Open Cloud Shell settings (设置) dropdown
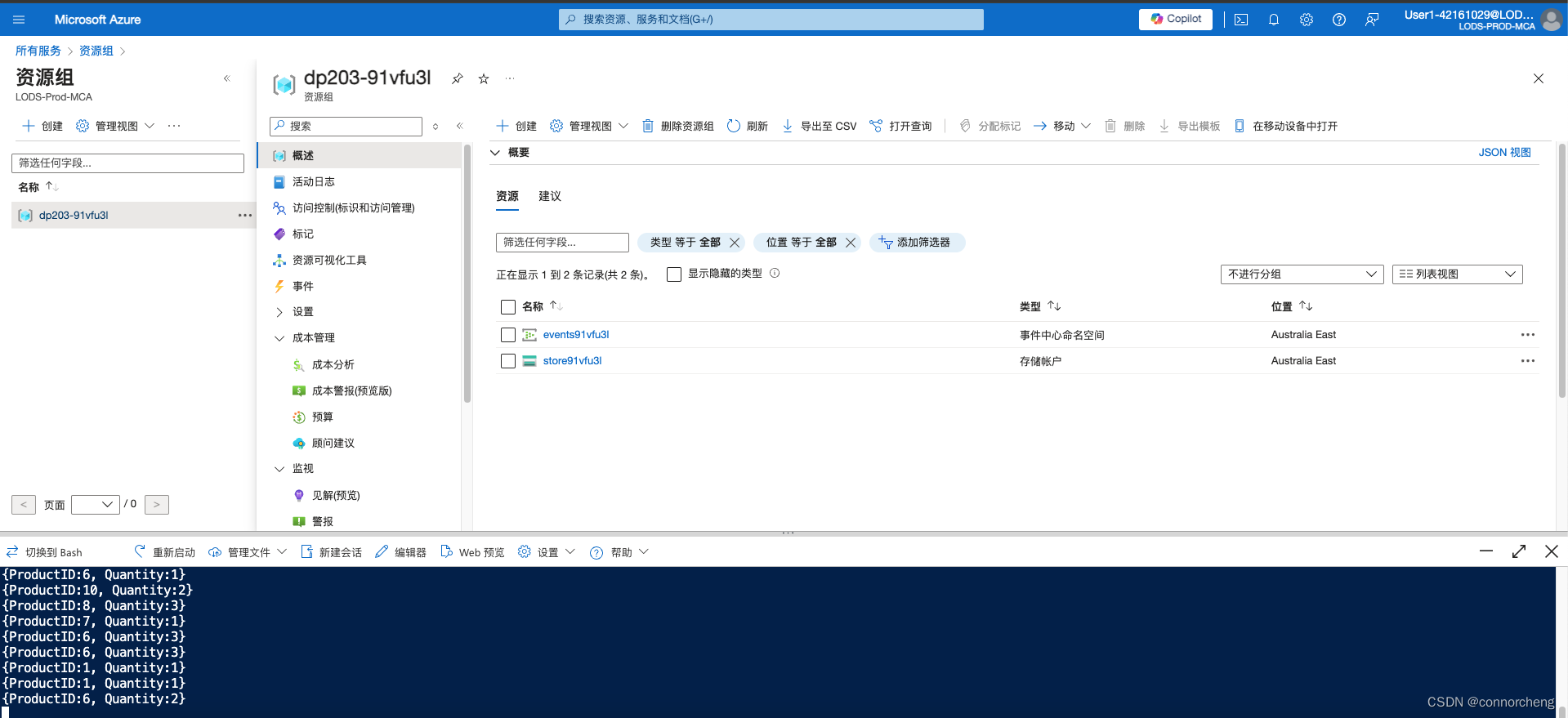 (547, 552)
